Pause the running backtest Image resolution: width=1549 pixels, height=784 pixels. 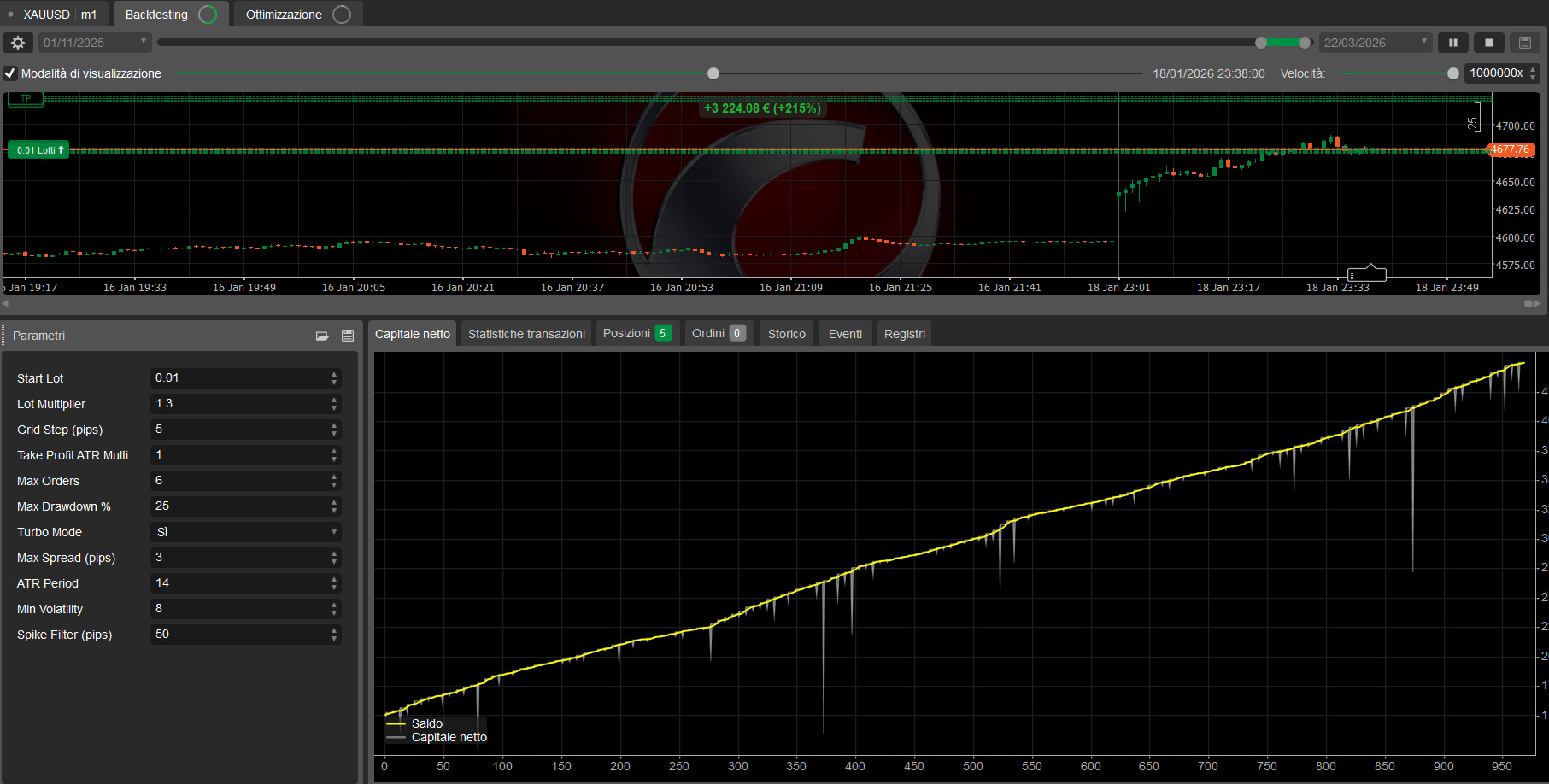[1452, 42]
